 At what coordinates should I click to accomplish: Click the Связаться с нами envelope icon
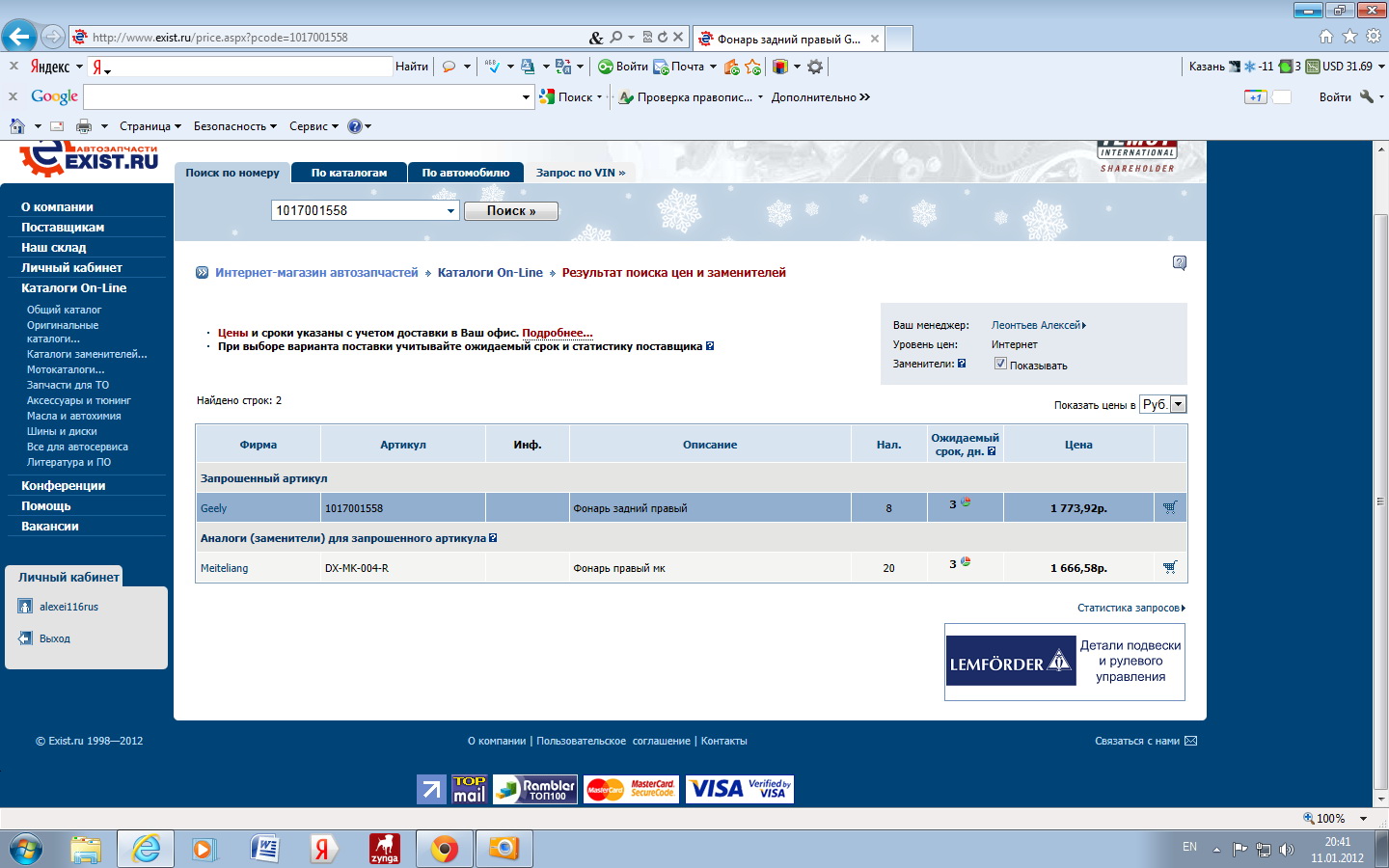pyautogui.click(x=1190, y=741)
